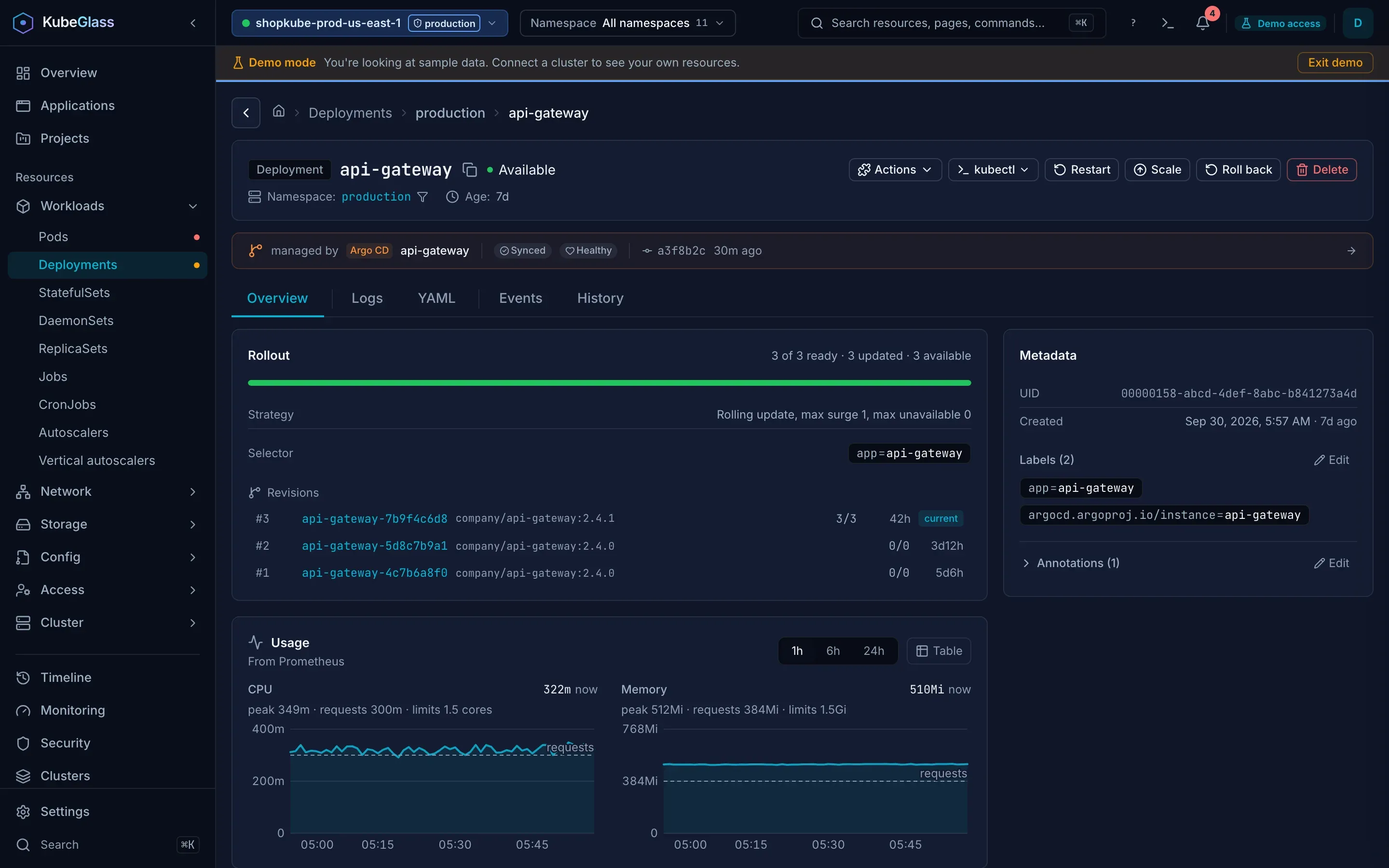Select the 6h usage time range
This screenshot has height=868, width=1389.
tap(833, 651)
